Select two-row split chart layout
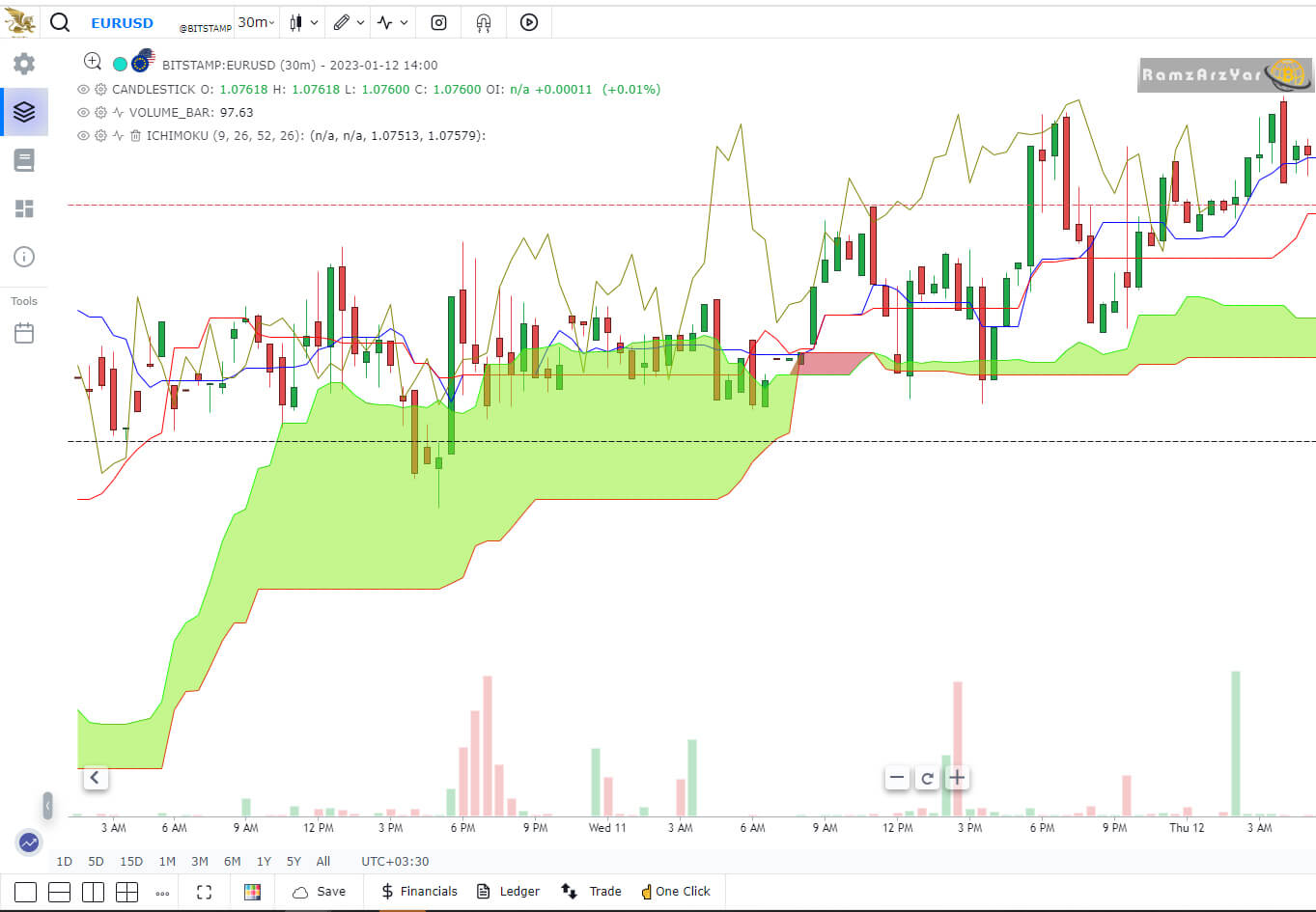 [x=59, y=893]
